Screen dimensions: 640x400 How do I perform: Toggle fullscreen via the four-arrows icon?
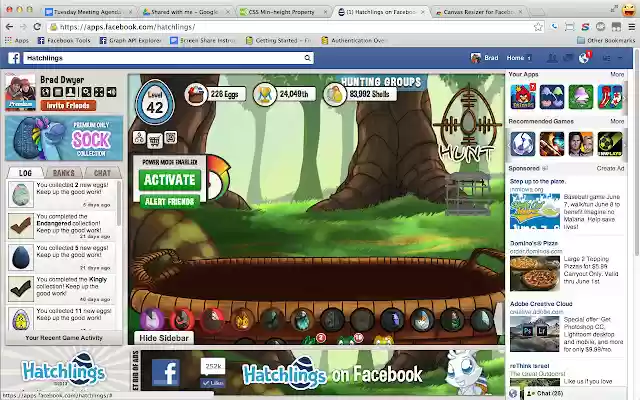point(99,92)
